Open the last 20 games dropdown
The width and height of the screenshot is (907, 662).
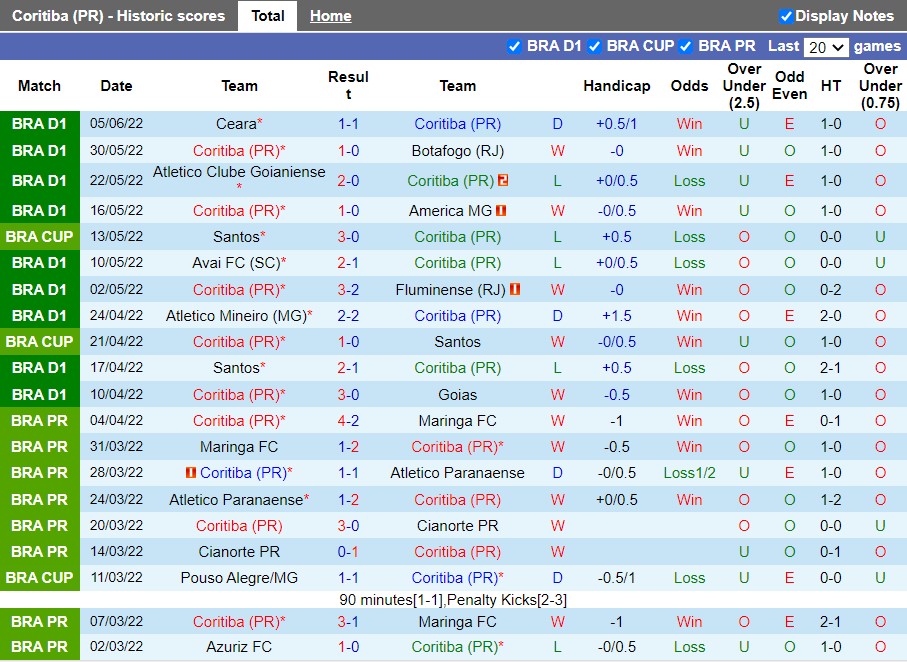tap(826, 47)
